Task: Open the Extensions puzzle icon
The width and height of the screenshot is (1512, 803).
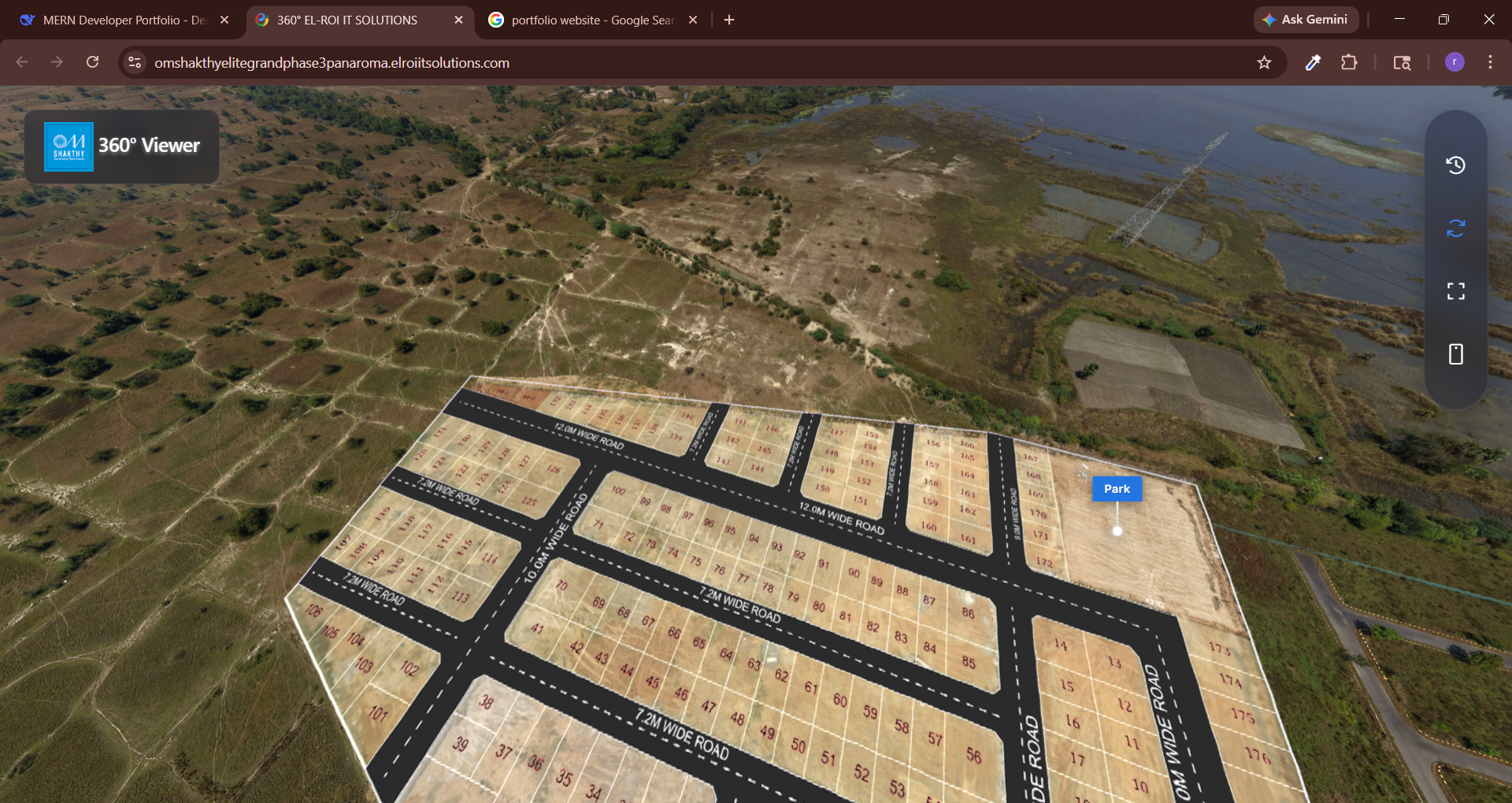Action: [1349, 63]
